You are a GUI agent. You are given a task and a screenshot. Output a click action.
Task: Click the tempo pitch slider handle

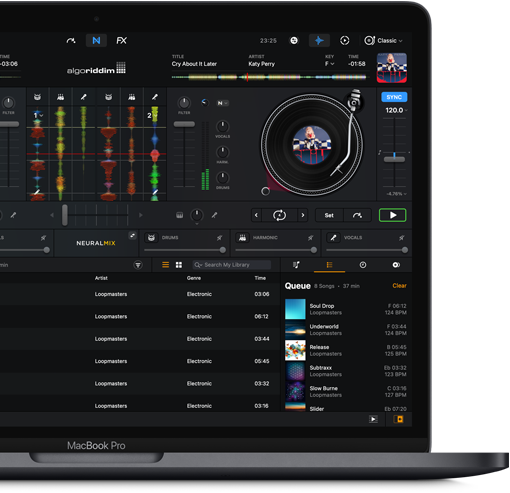click(x=394, y=159)
